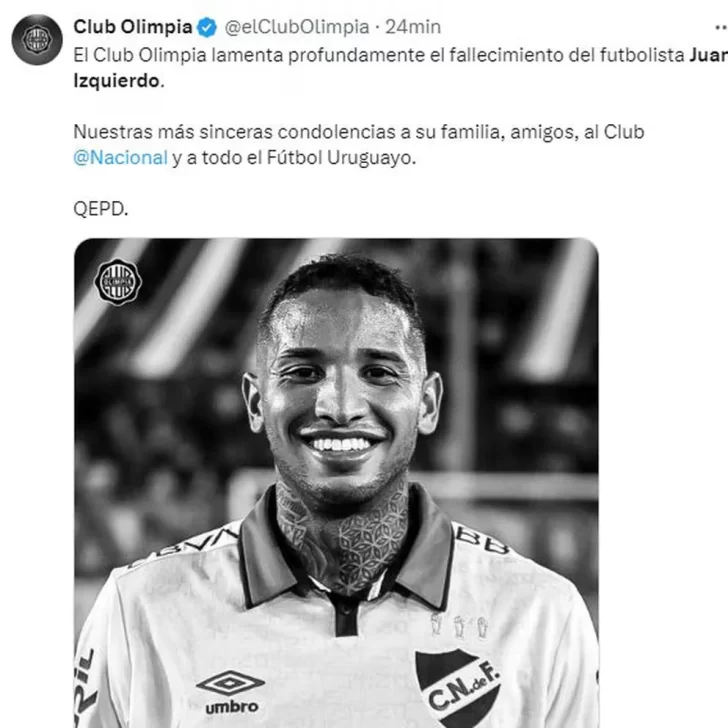This screenshot has width=728, height=728.
Task: Click the blue verified badge
Action: click(x=207, y=27)
